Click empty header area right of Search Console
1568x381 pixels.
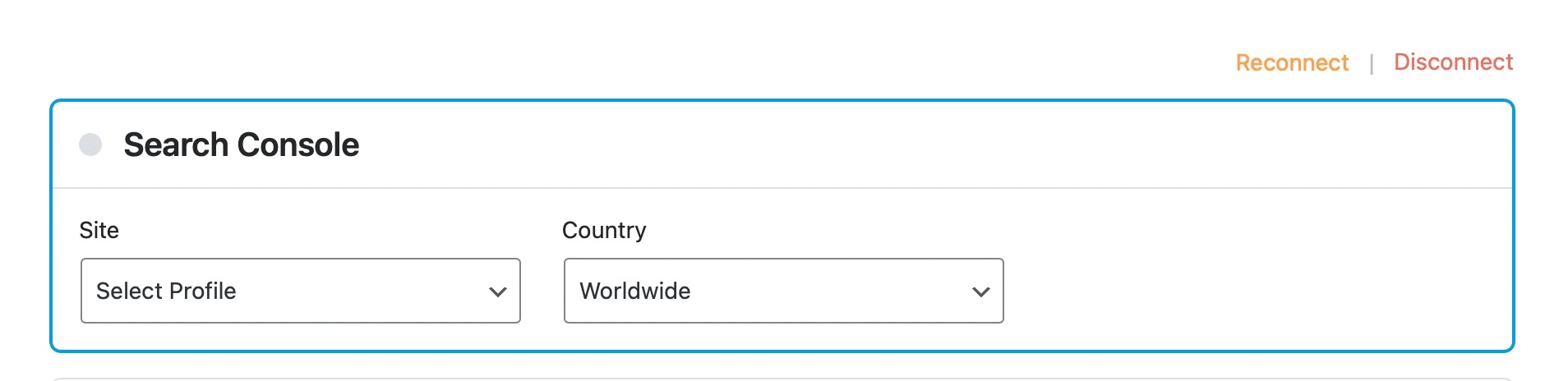904,145
